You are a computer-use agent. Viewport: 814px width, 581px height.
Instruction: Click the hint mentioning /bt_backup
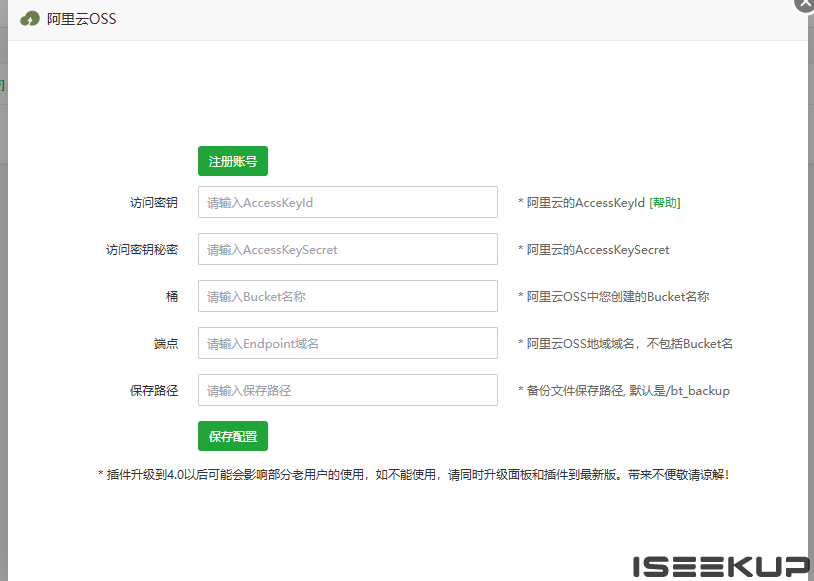click(x=623, y=390)
